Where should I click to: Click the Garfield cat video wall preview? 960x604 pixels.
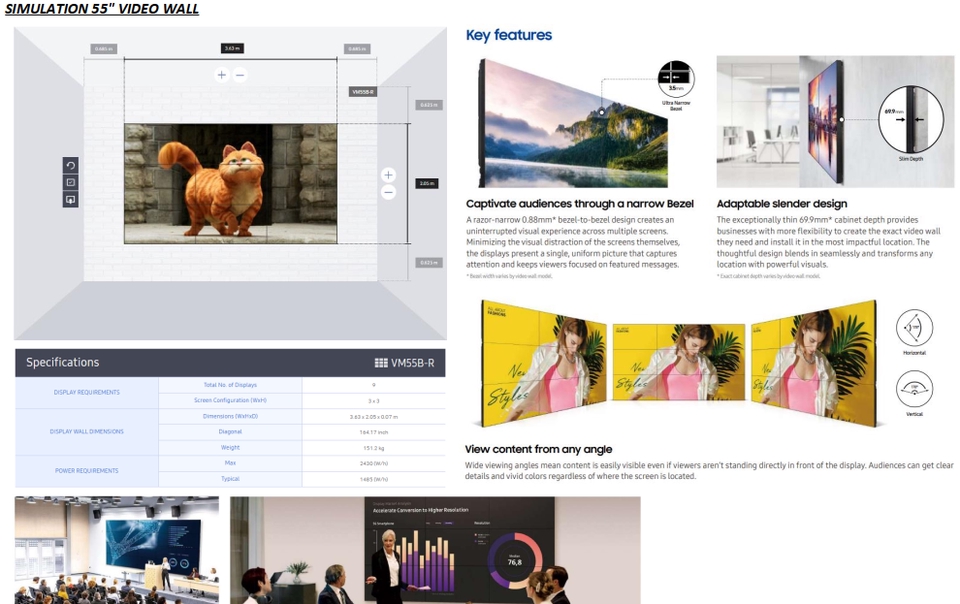point(230,184)
